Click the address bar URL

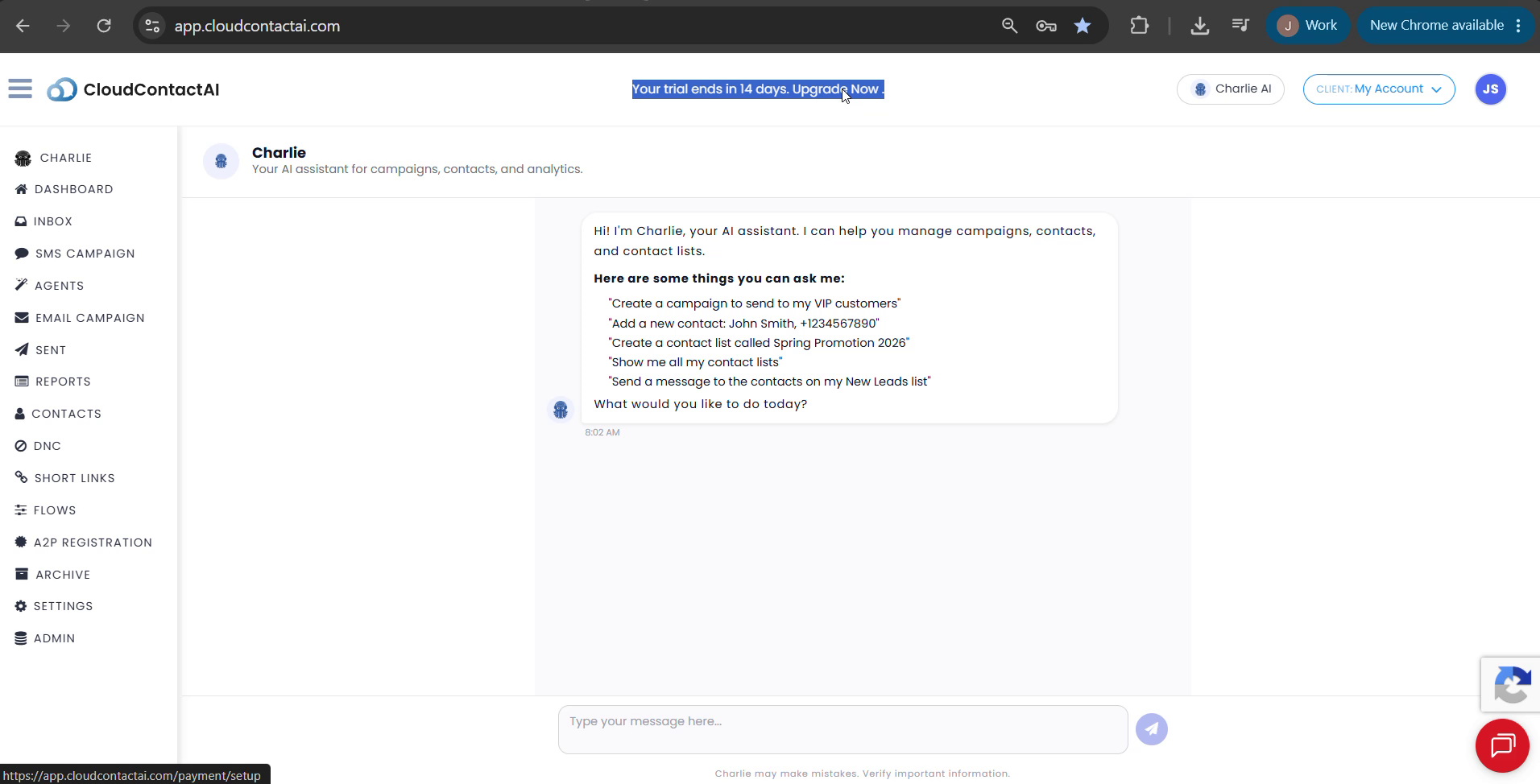[257, 26]
